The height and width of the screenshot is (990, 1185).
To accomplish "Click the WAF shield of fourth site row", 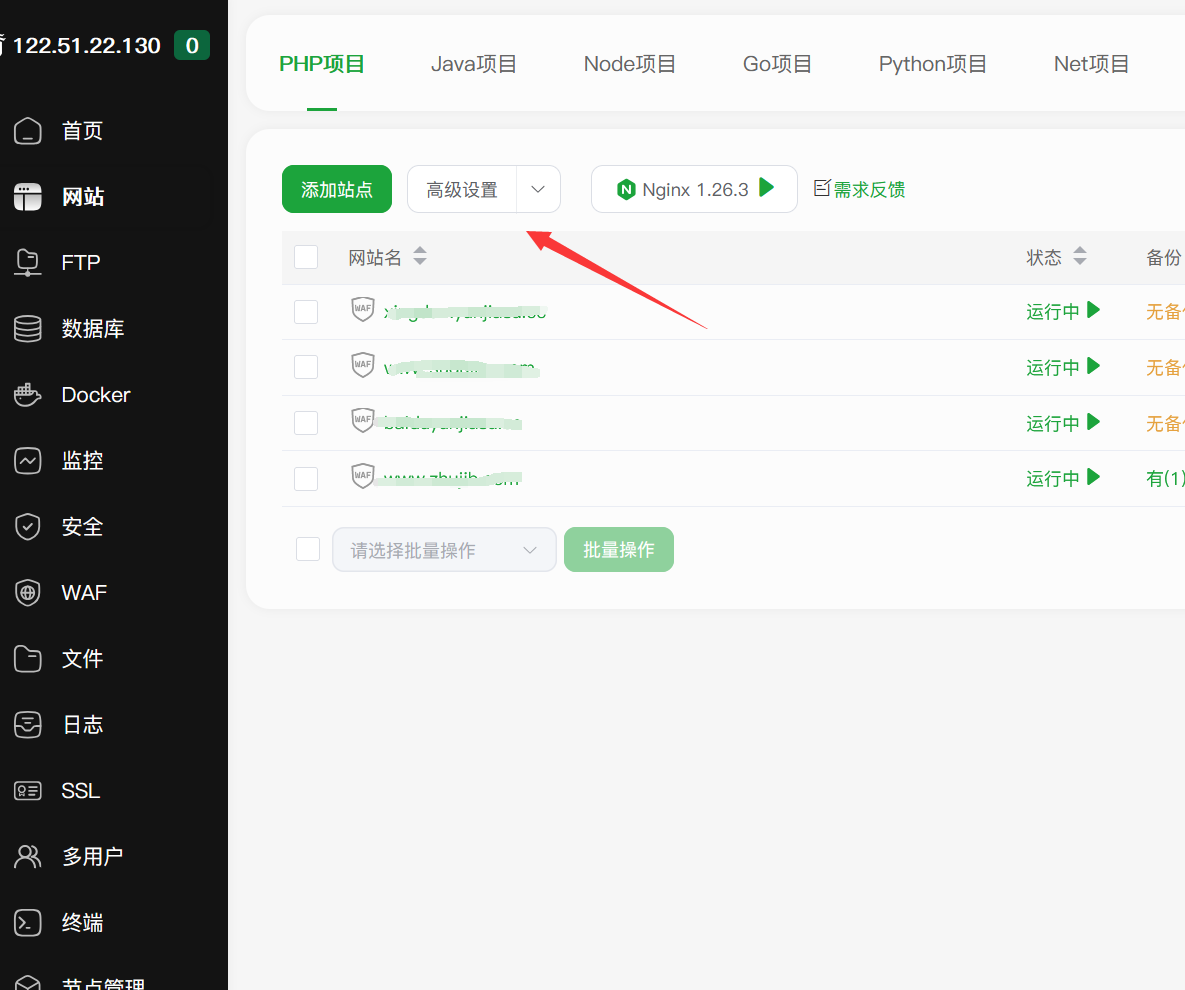I will click(363, 475).
